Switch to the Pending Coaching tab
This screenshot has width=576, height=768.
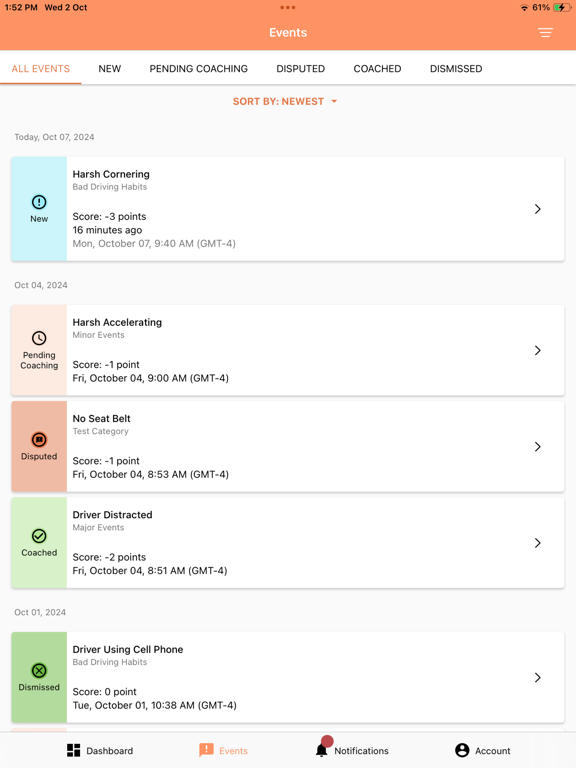point(198,69)
